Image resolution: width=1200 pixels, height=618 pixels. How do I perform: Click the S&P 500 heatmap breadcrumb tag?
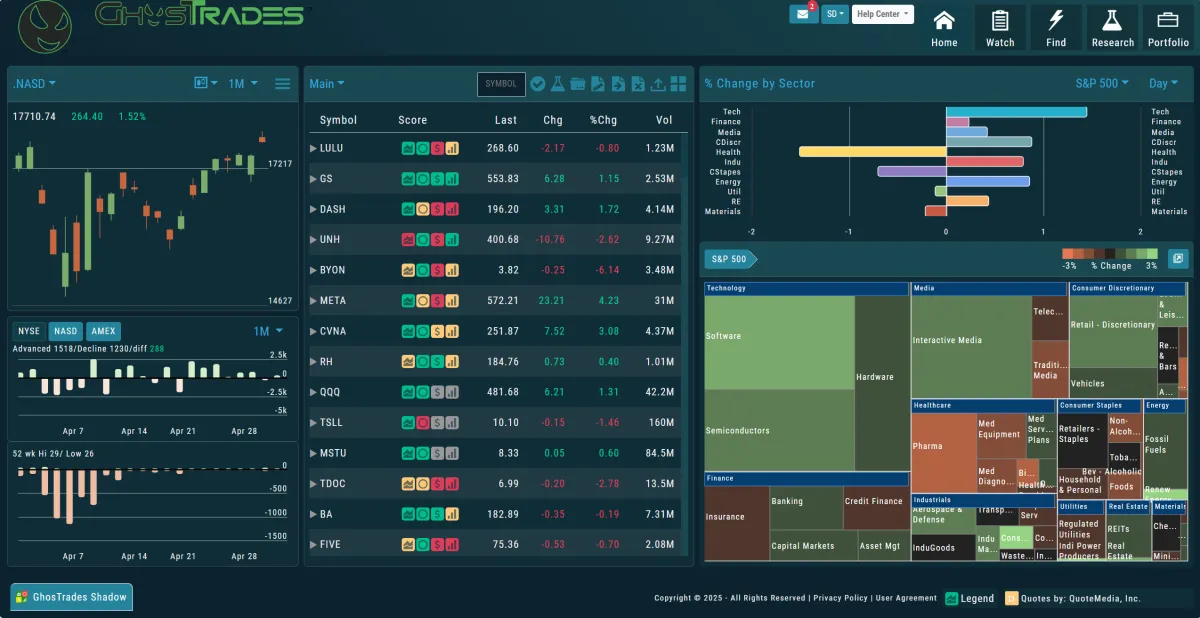point(730,260)
